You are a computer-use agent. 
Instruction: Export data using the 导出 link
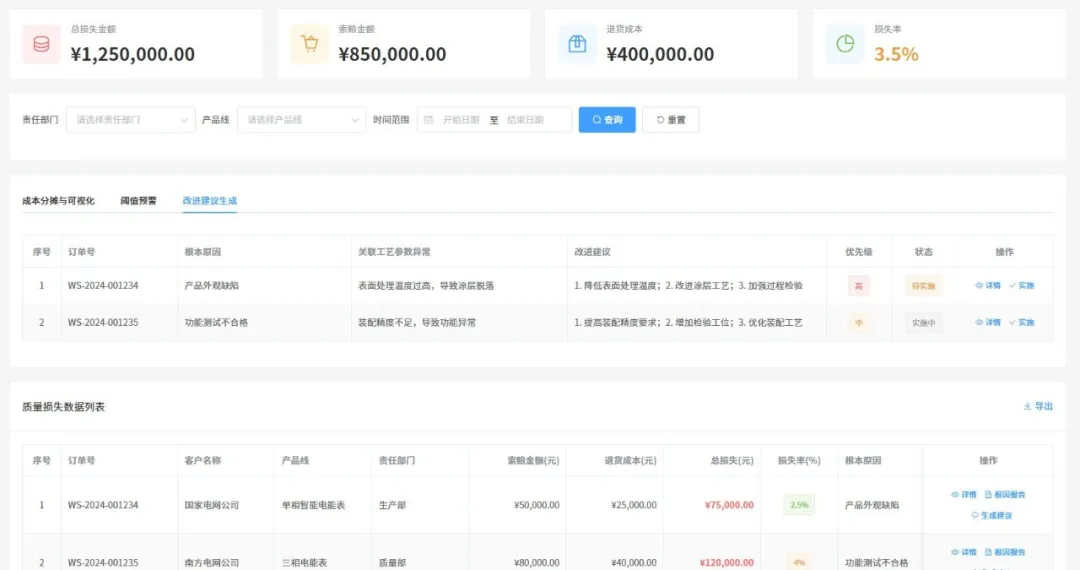[x=1038, y=407]
